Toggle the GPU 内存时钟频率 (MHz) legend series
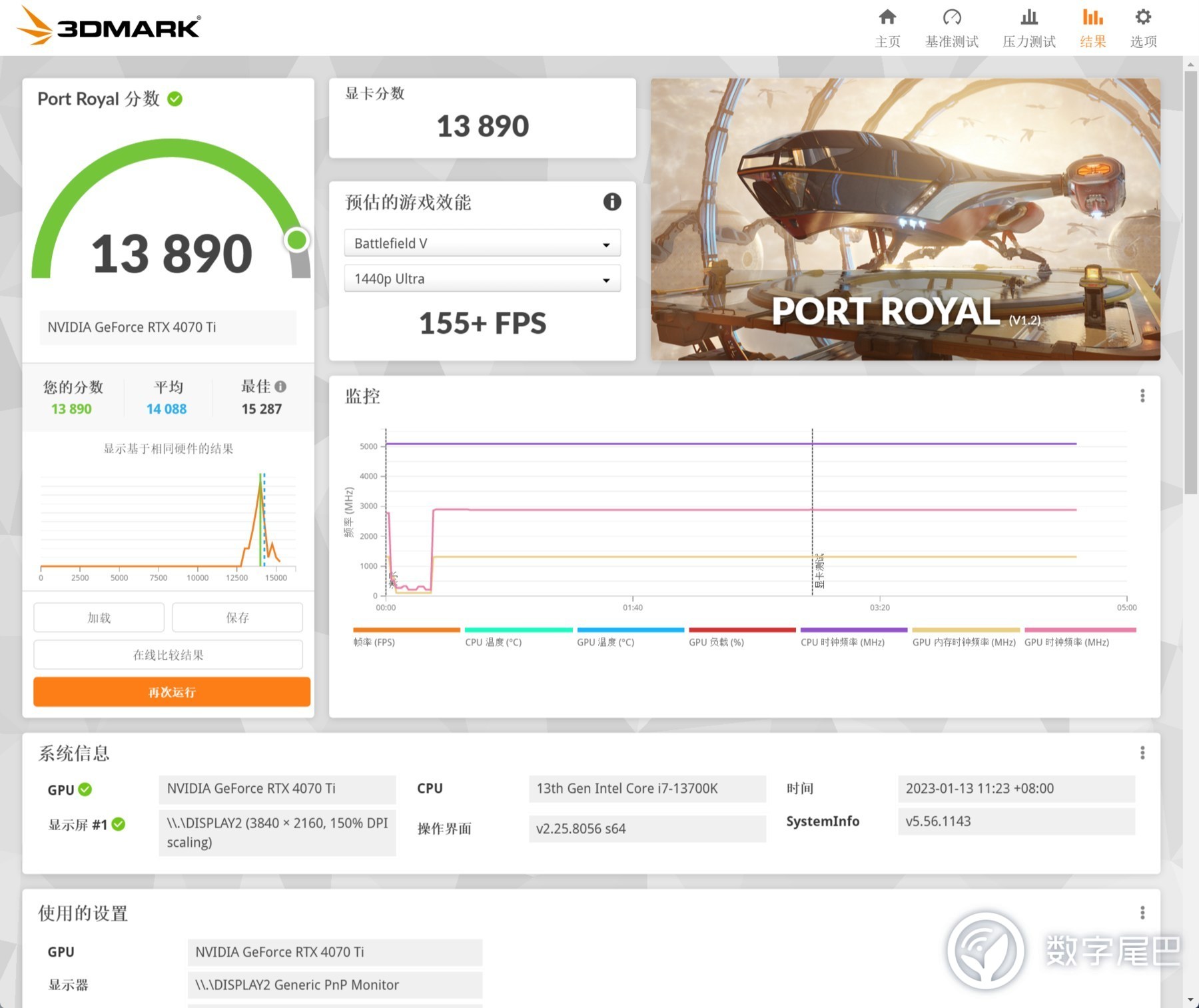1199x1008 pixels. click(x=965, y=638)
